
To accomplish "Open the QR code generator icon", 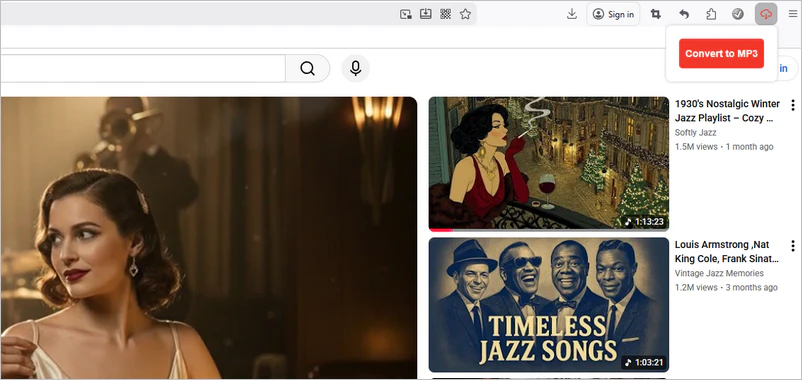I will coord(445,14).
